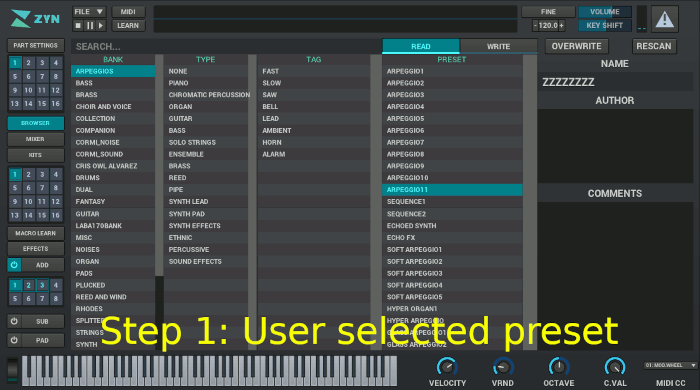
Task: Select the SEQUENCE1 preset
Action: (x=452, y=202)
